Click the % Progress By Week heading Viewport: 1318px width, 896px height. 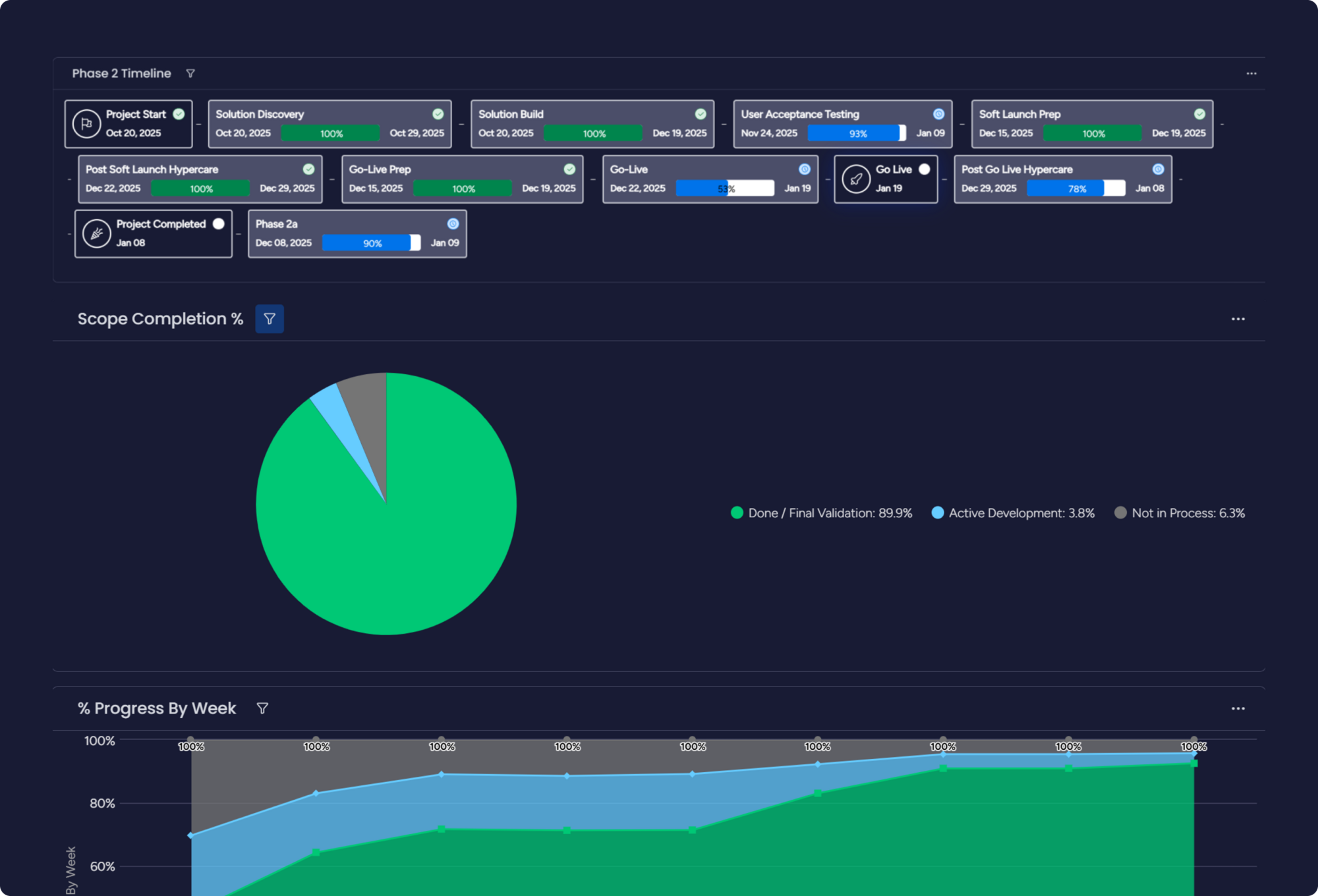pos(157,708)
